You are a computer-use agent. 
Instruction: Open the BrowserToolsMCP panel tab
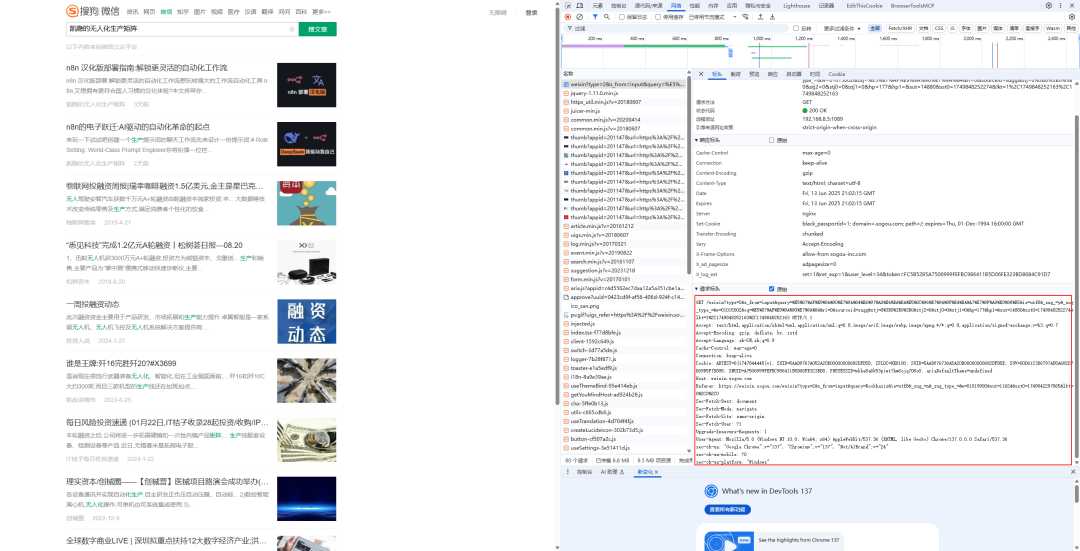911,5
